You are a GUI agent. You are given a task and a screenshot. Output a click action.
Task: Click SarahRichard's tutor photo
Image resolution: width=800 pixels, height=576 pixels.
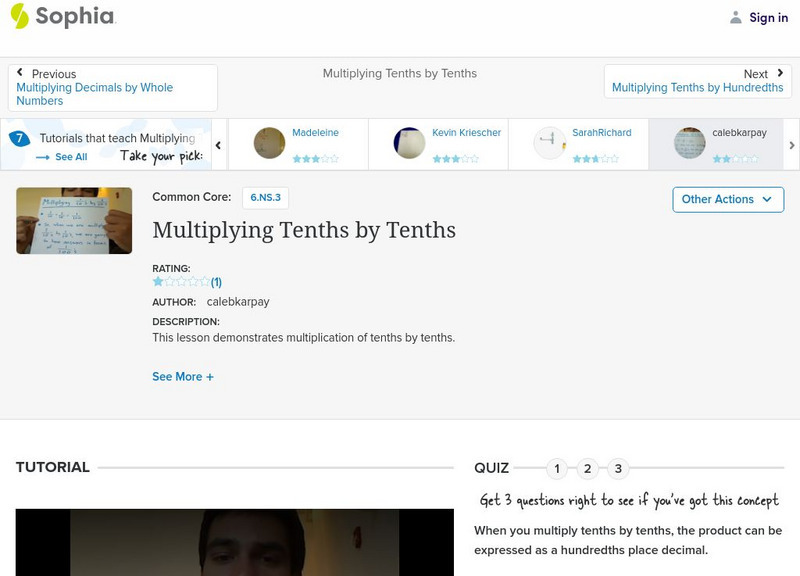click(548, 142)
